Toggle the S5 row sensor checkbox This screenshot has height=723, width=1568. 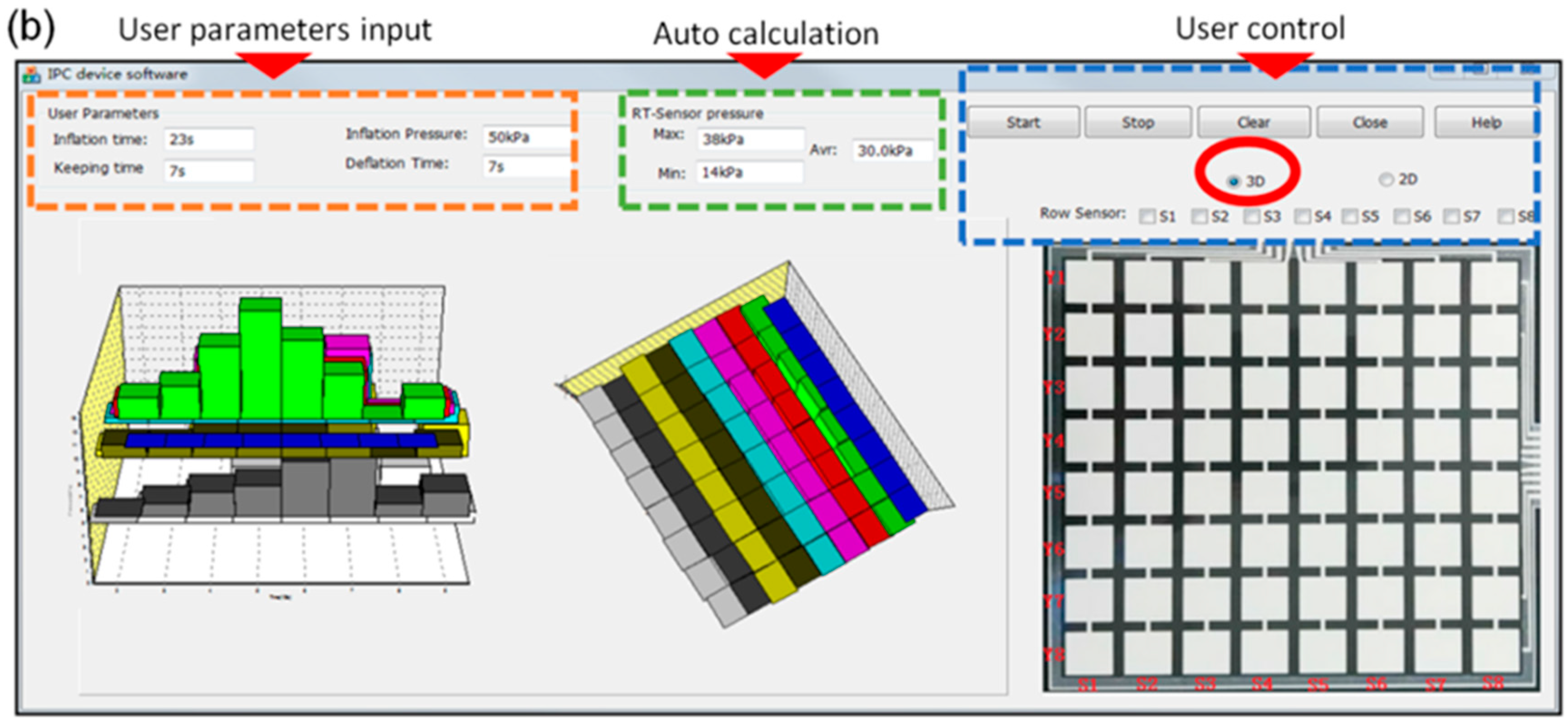[x=1349, y=216]
